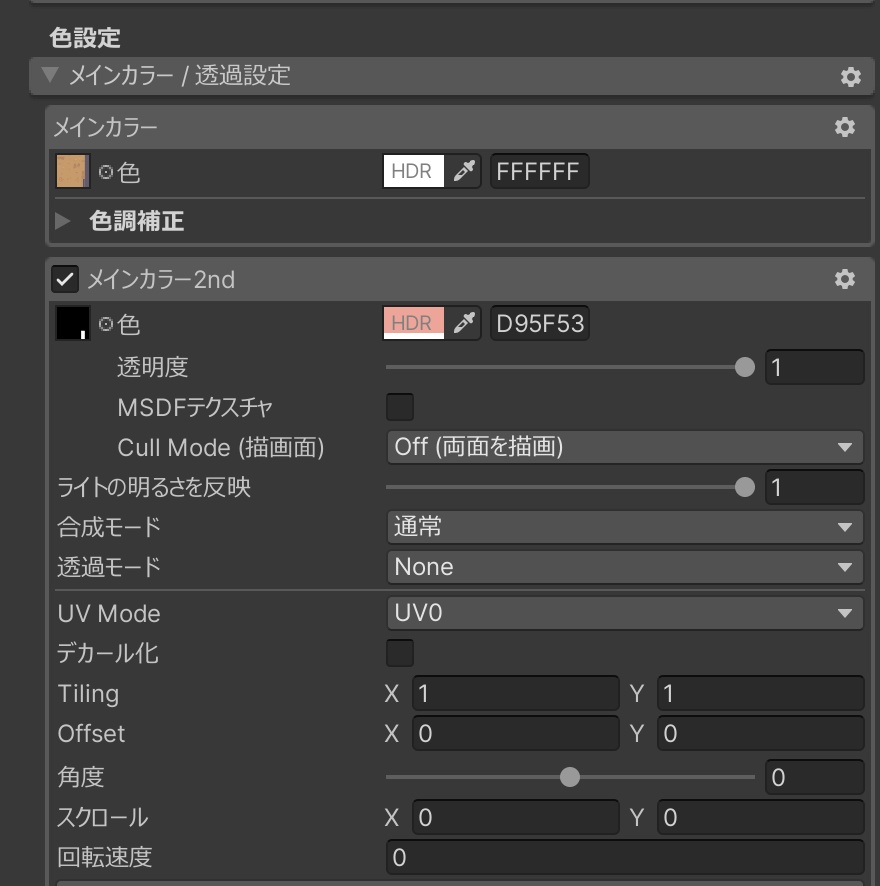Open the UV Mode dropdown

click(625, 613)
